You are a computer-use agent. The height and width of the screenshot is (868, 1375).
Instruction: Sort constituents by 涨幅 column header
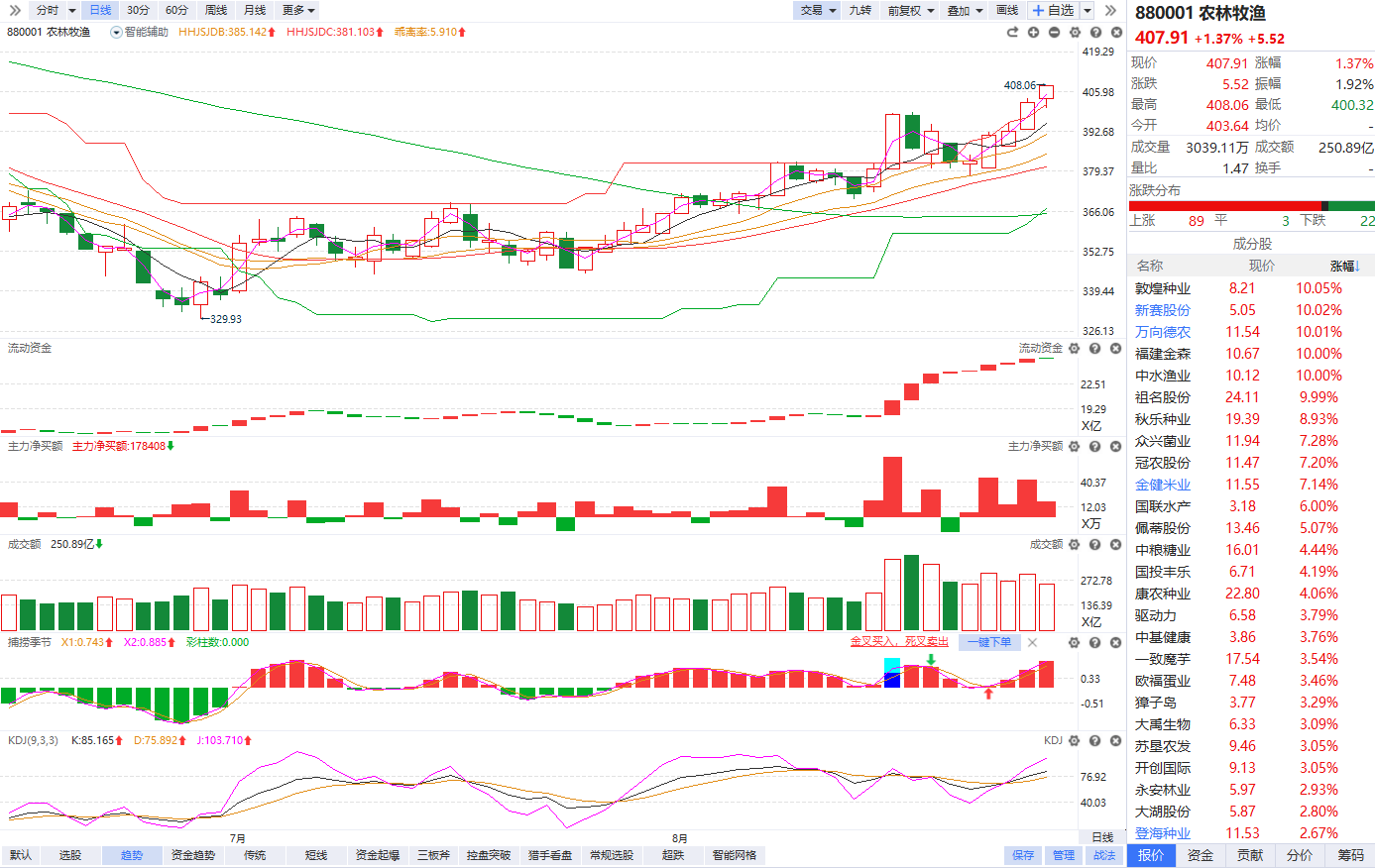coord(1345,266)
